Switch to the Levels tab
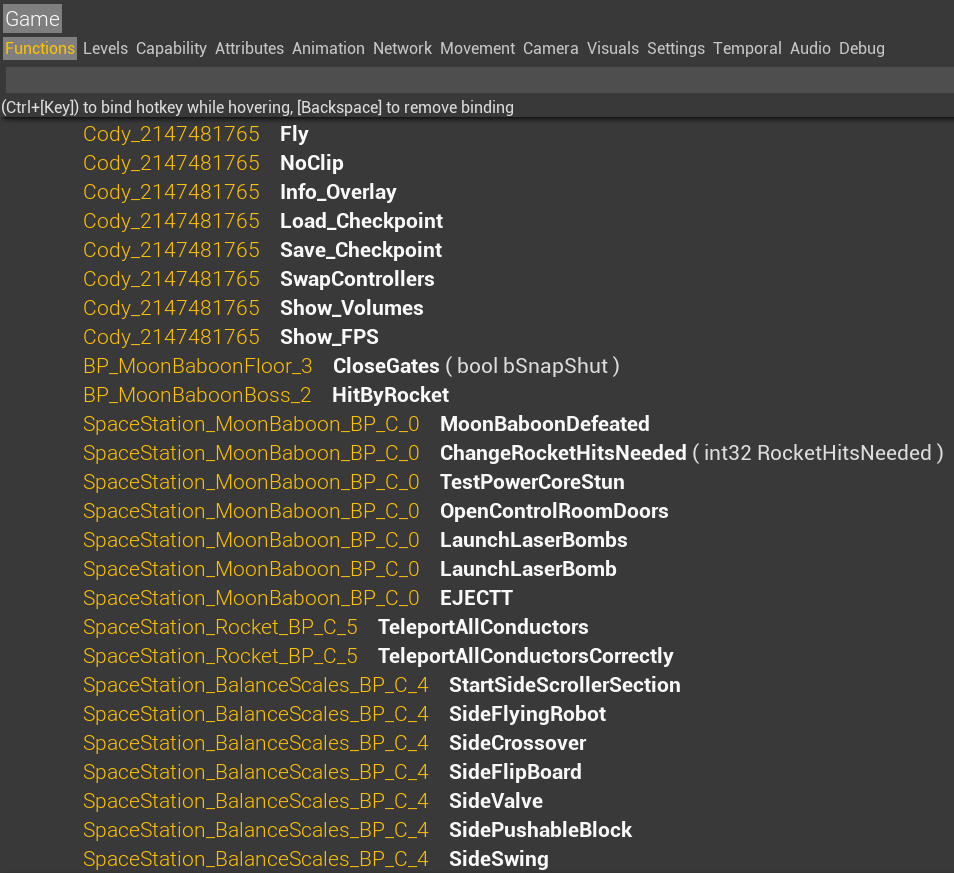The height and width of the screenshot is (873, 954). coord(105,48)
